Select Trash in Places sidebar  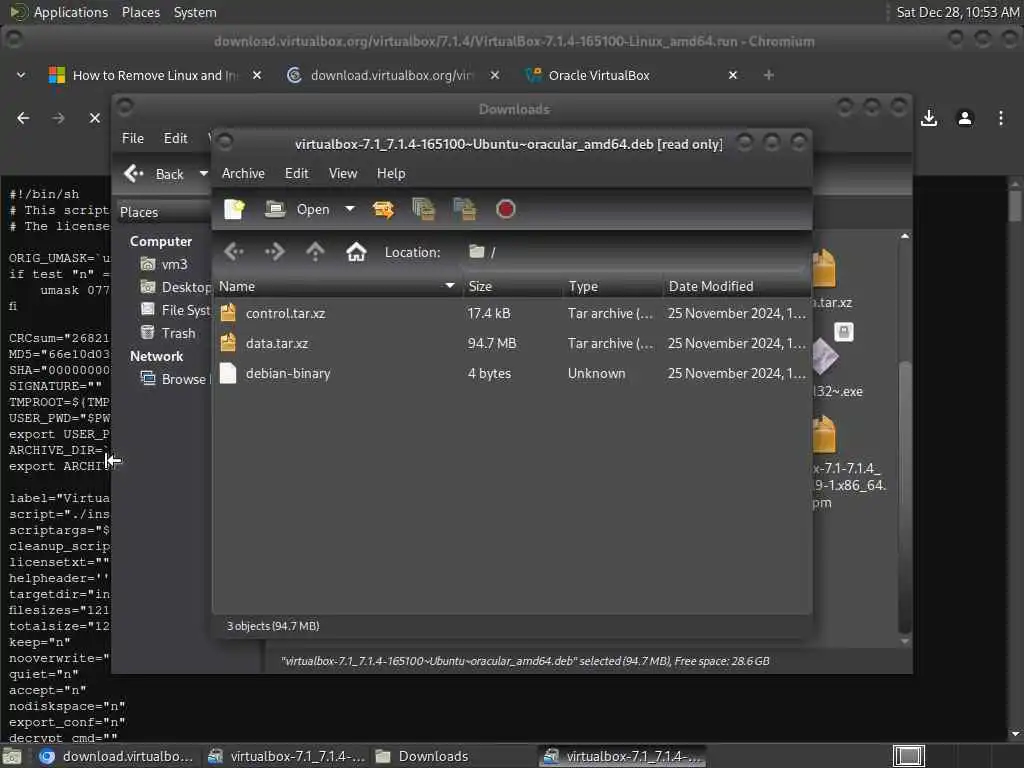(x=168, y=333)
